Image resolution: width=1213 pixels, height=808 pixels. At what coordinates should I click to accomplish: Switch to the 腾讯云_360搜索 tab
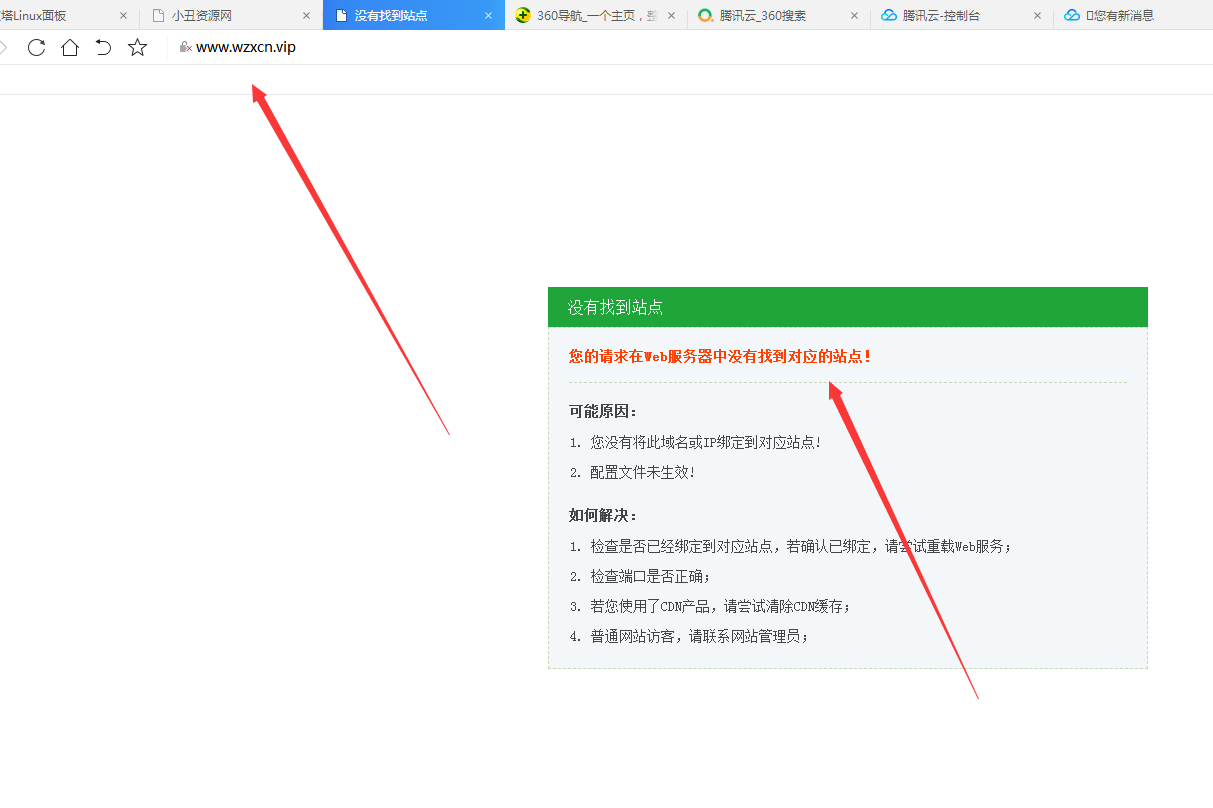779,15
